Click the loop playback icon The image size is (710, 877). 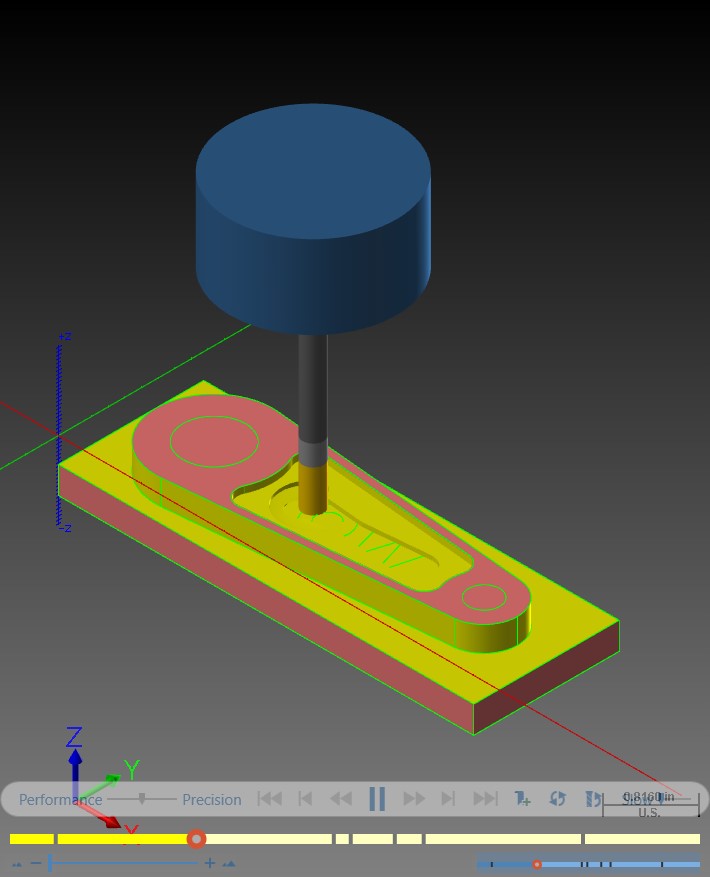coord(557,799)
